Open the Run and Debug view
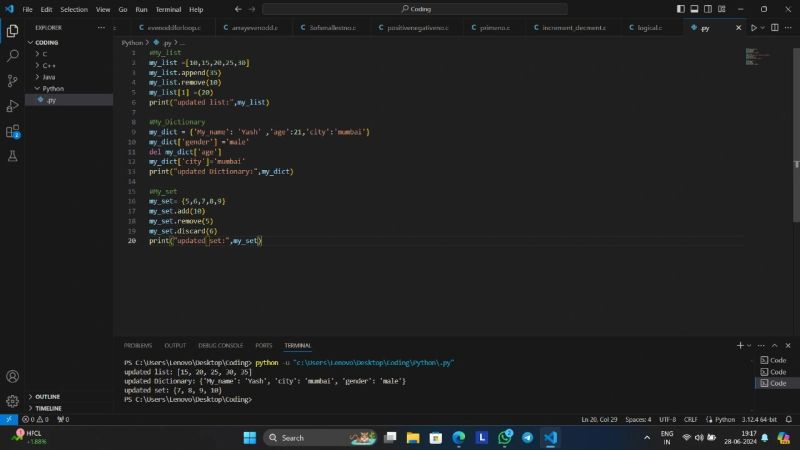 point(12,106)
